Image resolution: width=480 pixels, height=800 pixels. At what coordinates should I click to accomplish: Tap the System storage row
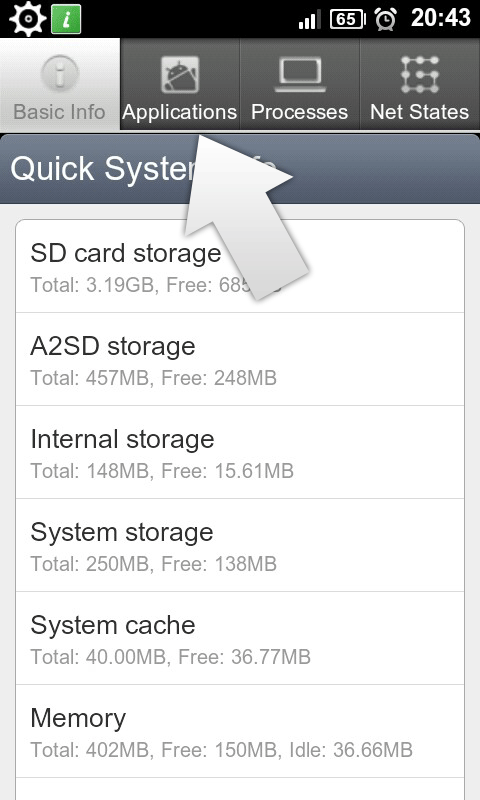pyautogui.click(x=240, y=545)
